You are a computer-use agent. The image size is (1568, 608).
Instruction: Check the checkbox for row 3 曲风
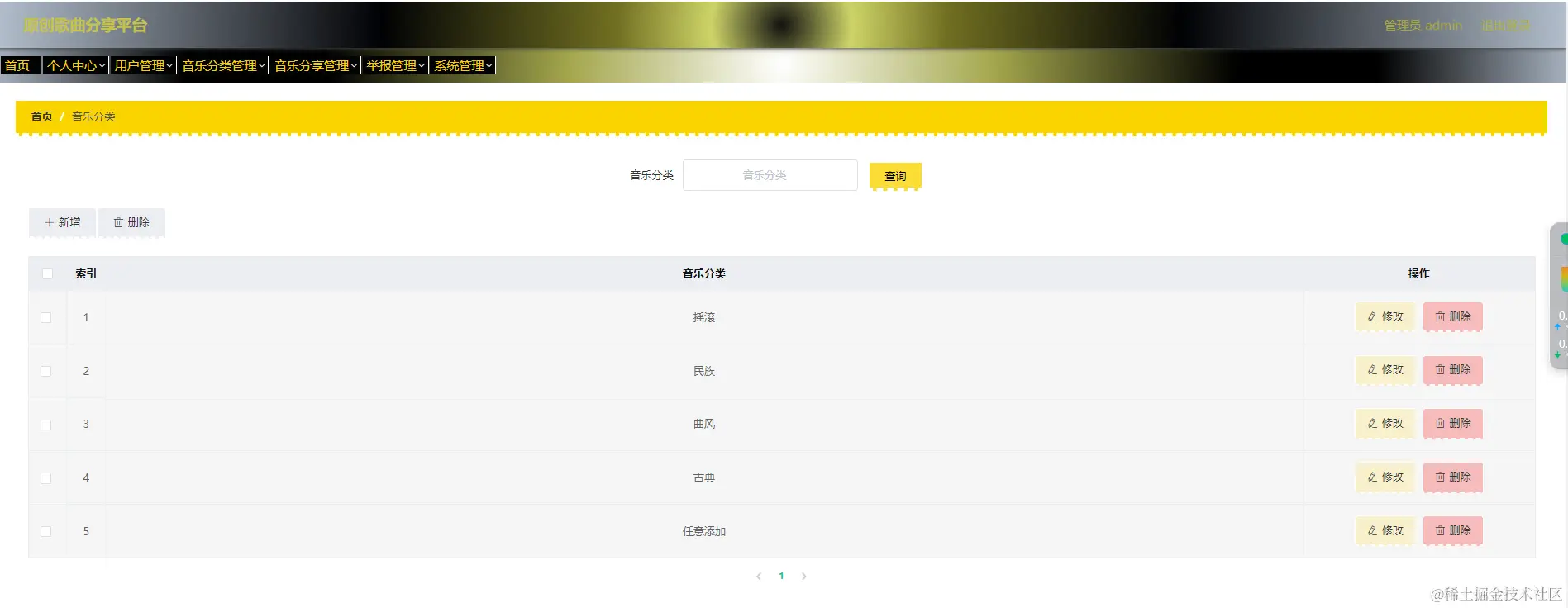[x=46, y=425]
